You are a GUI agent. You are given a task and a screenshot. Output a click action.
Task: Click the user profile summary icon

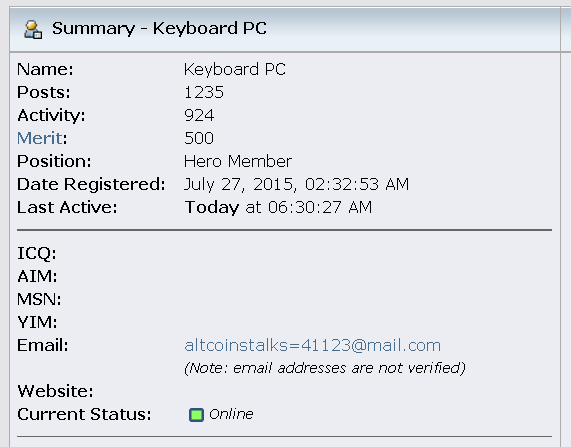(33, 29)
